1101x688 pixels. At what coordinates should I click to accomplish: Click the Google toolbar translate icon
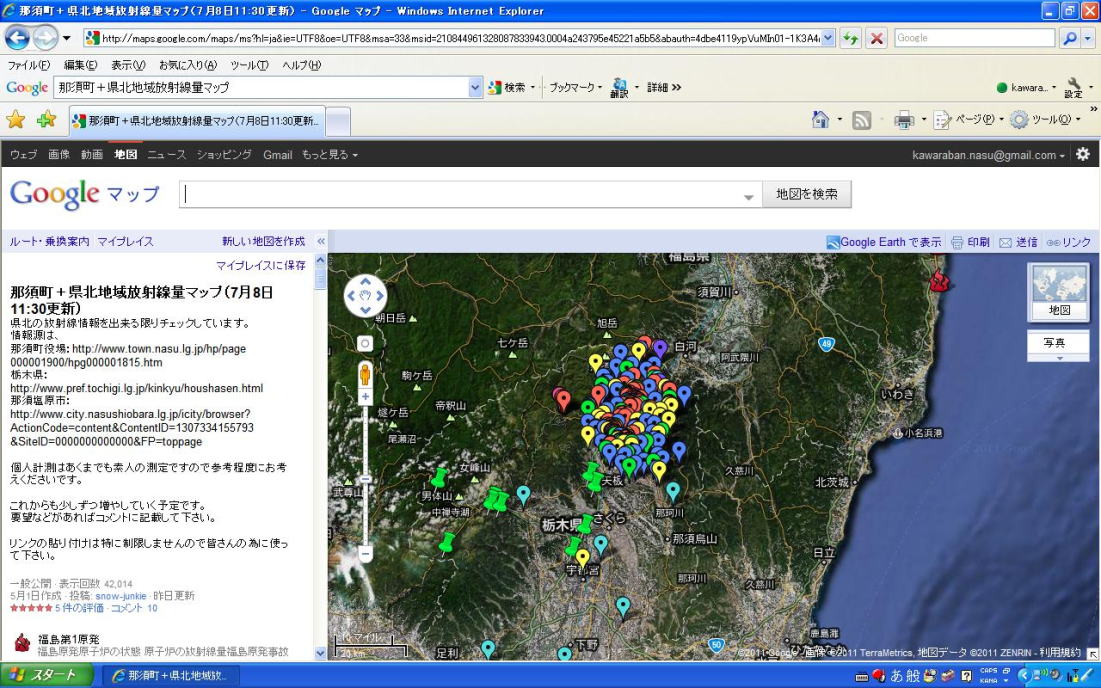pyautogui.click(x=619, y=88)
